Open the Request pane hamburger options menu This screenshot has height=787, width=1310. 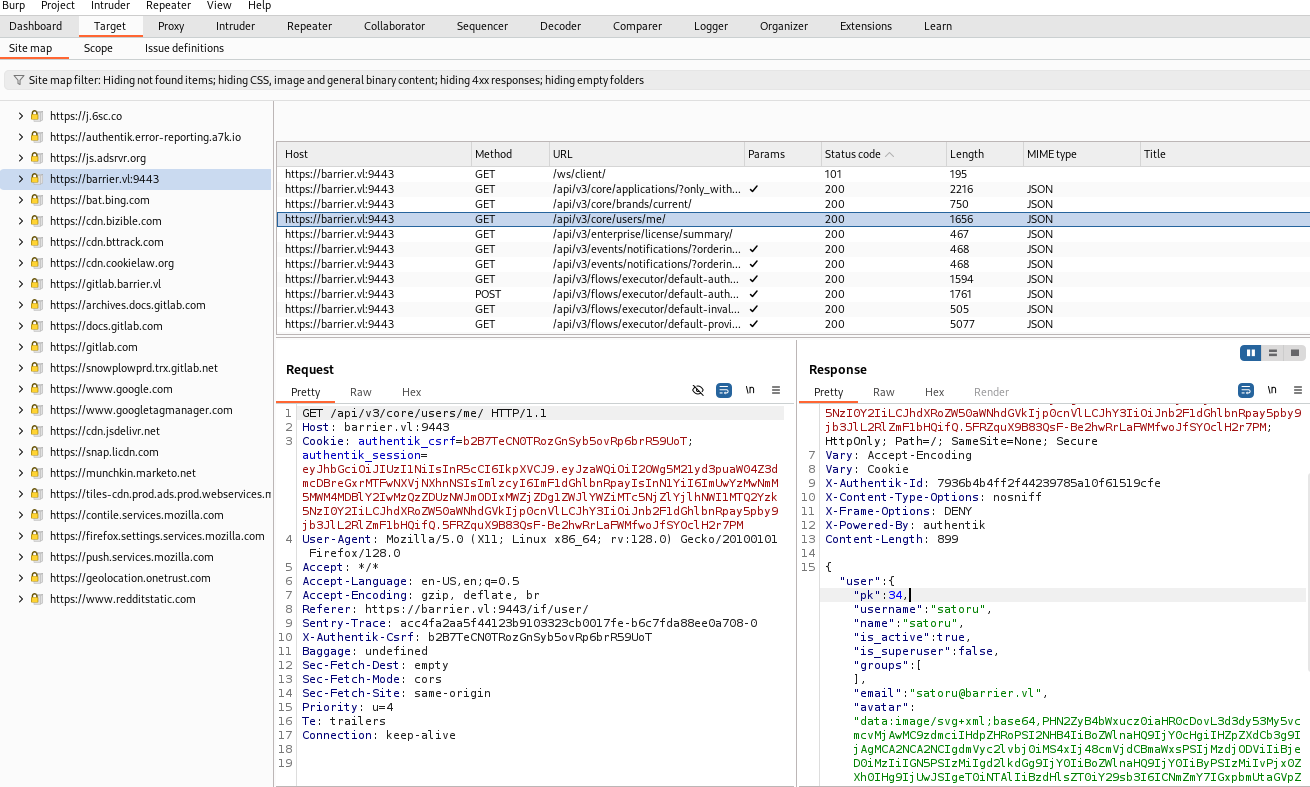(x=776, y=390)
